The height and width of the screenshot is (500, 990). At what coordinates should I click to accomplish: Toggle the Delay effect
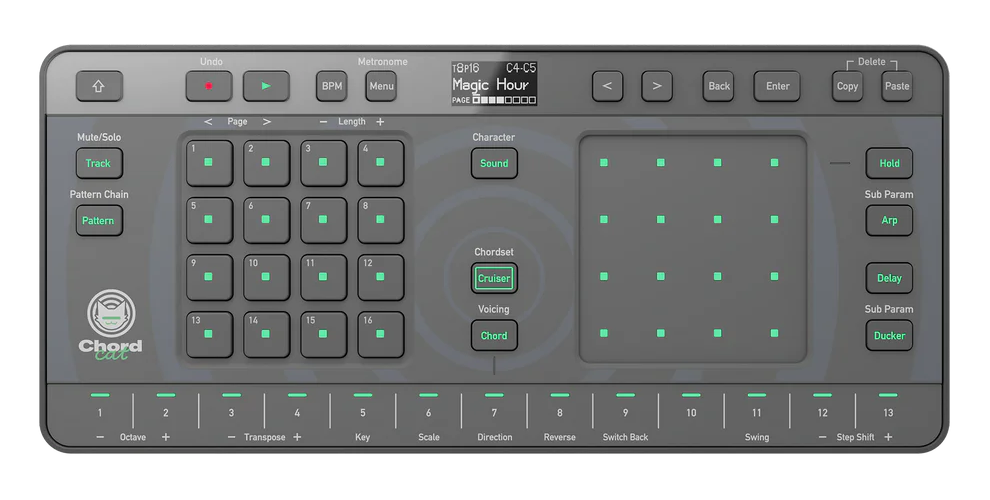click(x=889, y=278)
